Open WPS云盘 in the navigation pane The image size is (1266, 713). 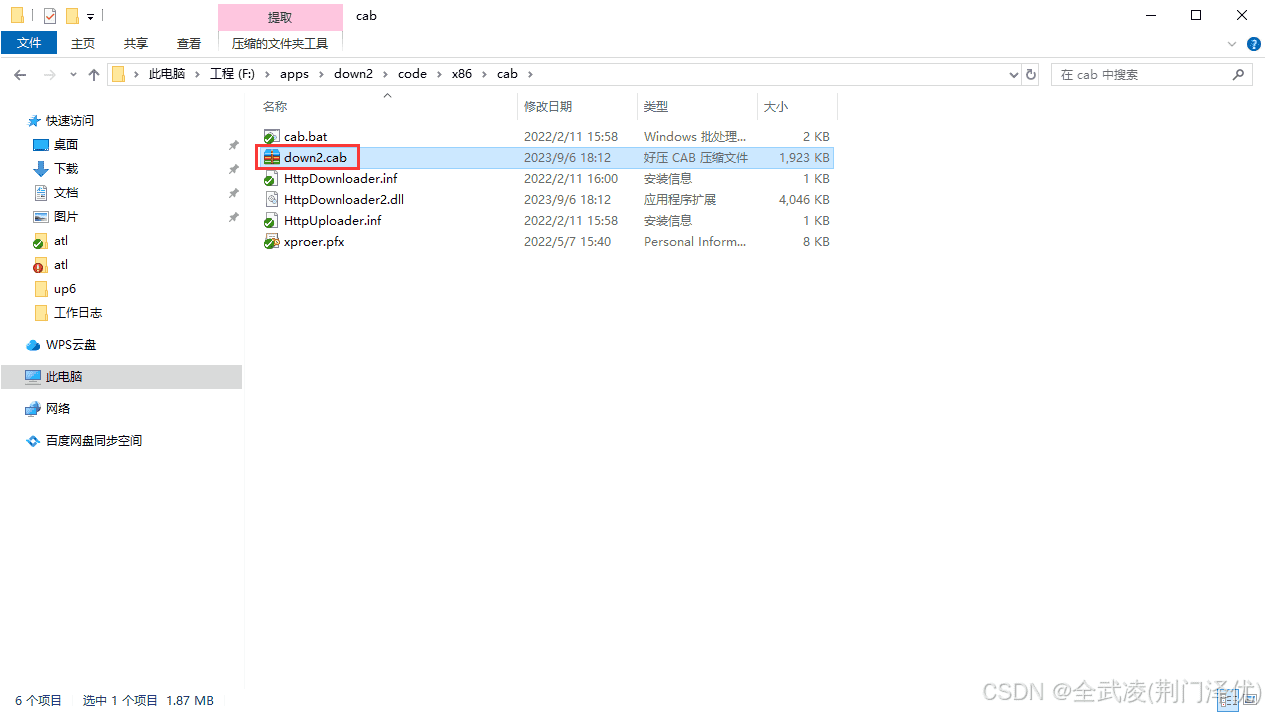click(70, 345)
